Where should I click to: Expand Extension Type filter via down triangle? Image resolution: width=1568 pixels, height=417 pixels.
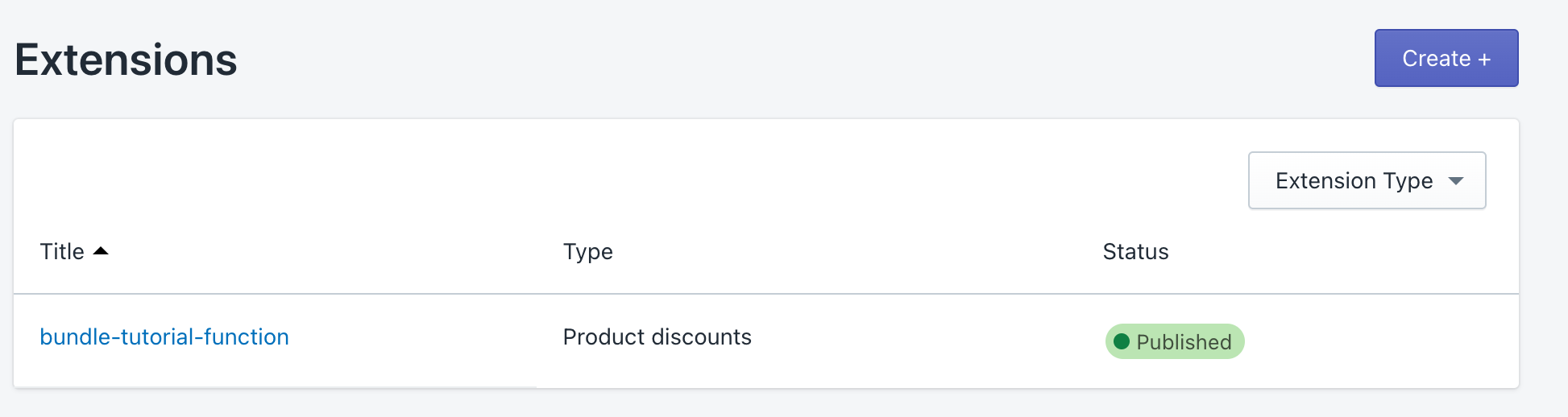1455,180
